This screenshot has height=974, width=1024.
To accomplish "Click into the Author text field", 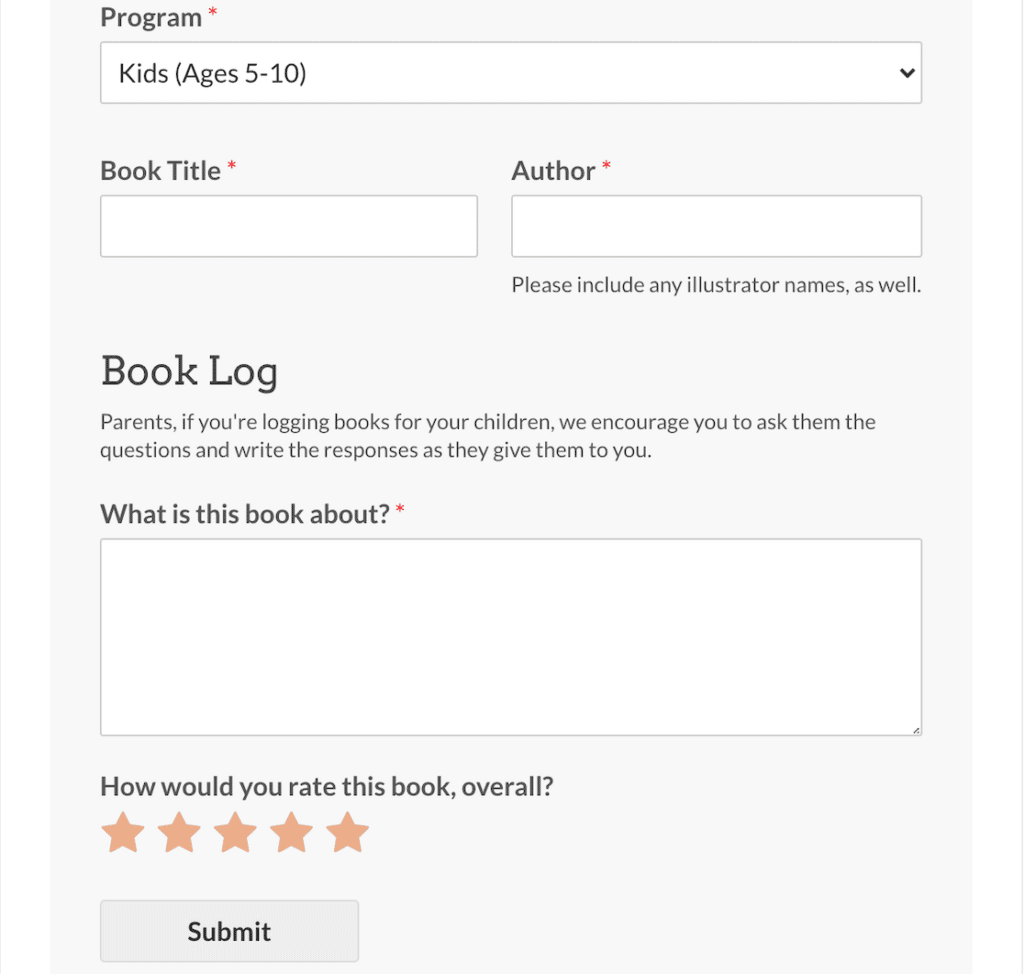I will click(716, 226).
